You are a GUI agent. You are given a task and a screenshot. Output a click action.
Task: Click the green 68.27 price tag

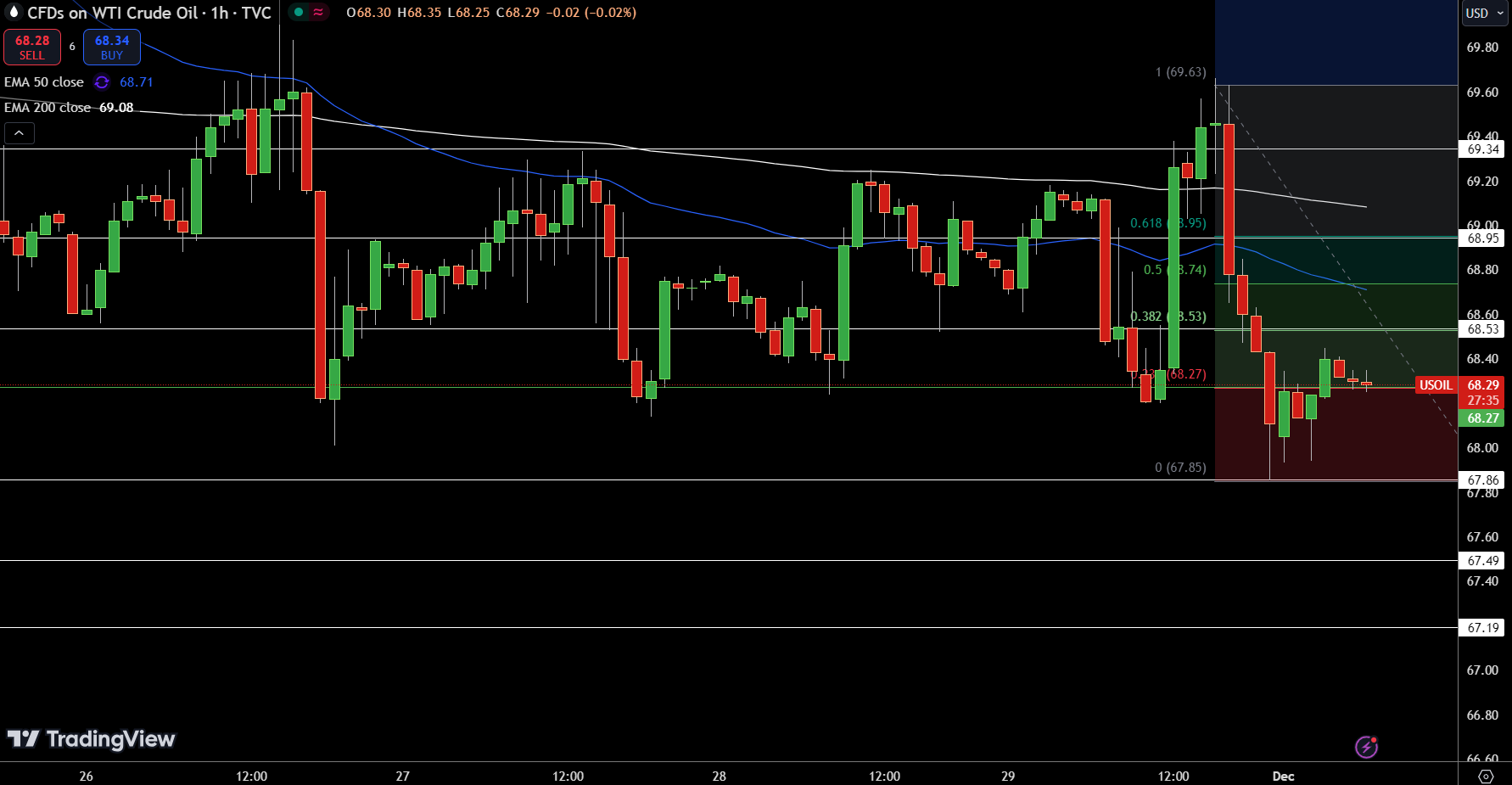coord(1483,418)
